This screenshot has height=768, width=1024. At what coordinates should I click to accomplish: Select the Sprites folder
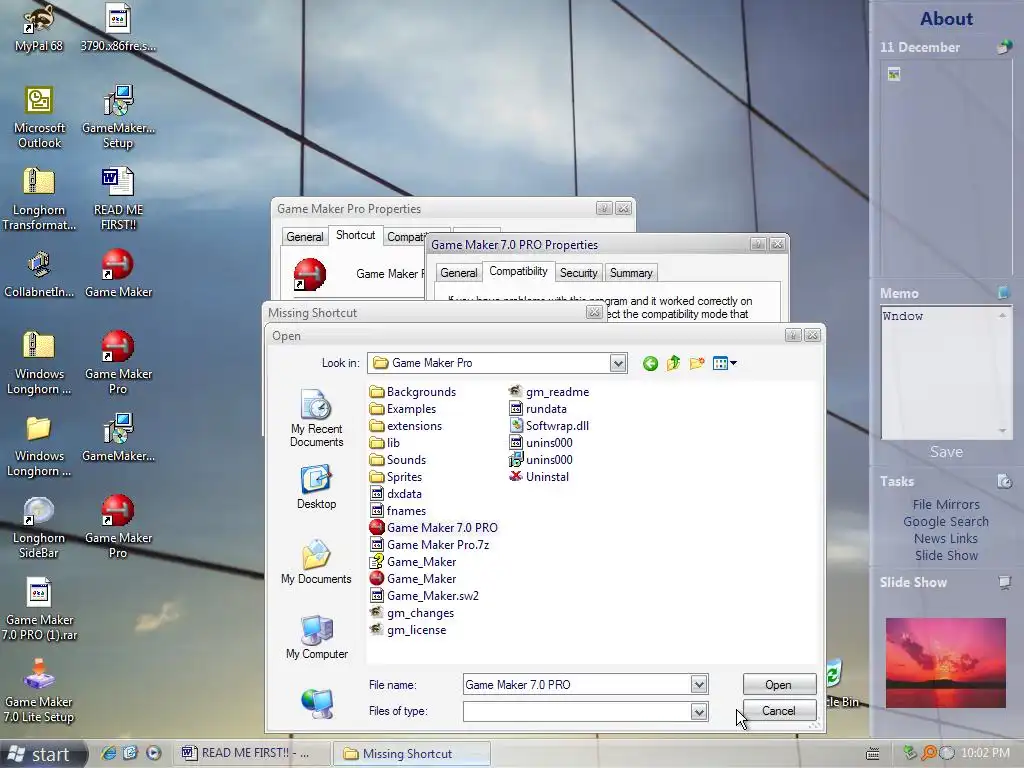396,477
